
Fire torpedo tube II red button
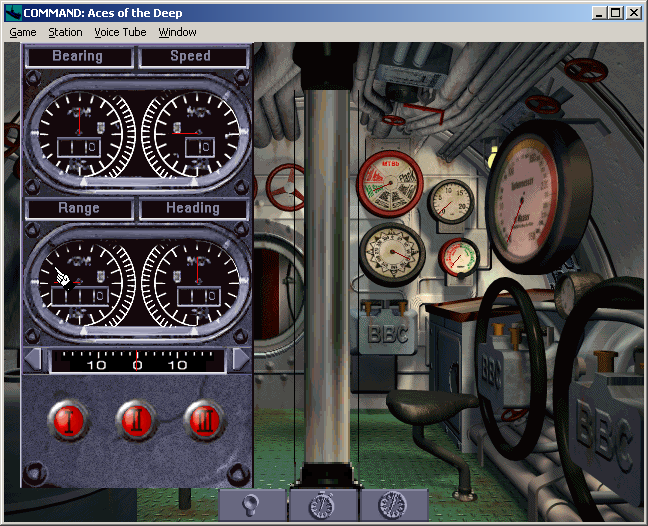(136, 421)
